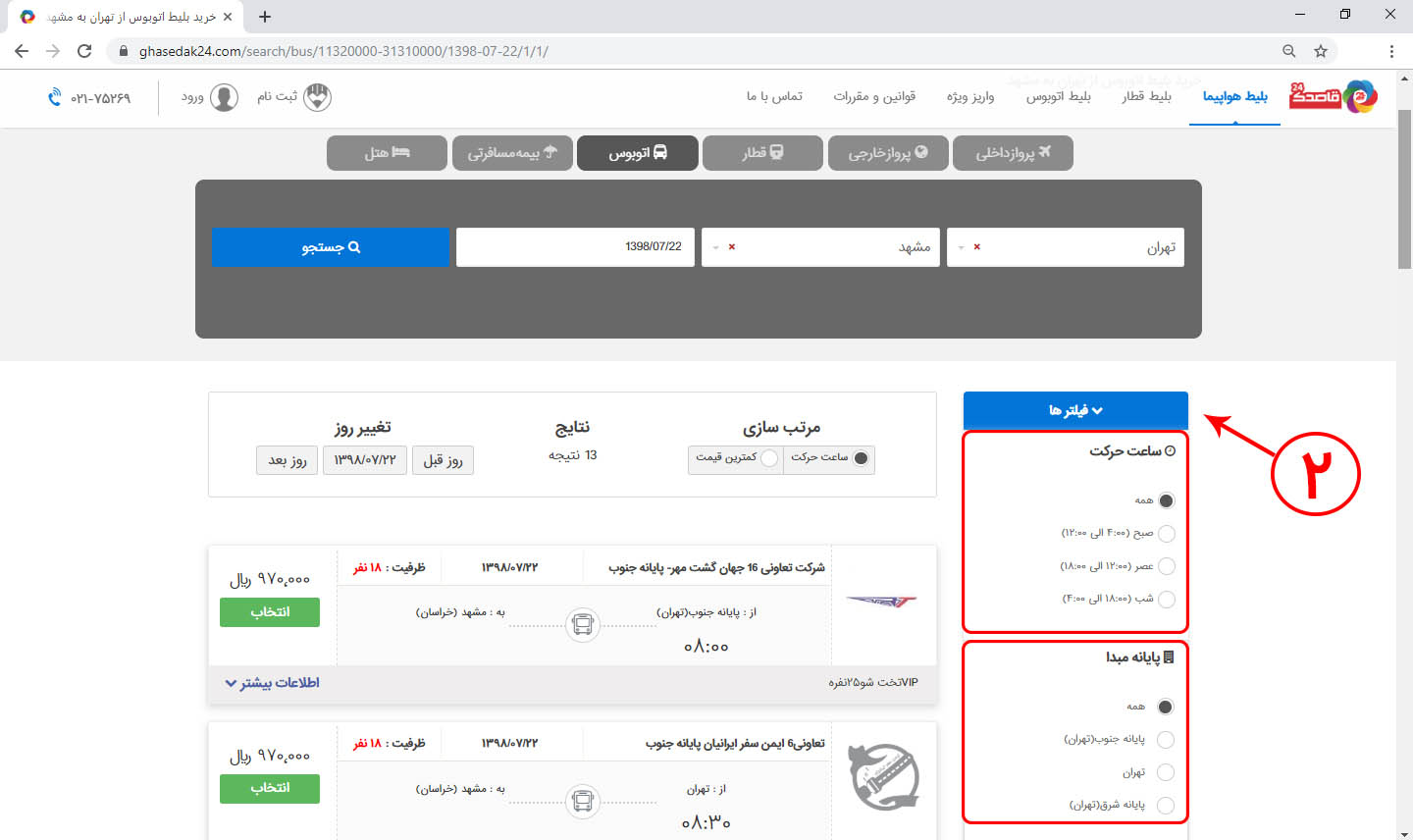Click the ایمن سفر ایرانیان company logo

885,777
